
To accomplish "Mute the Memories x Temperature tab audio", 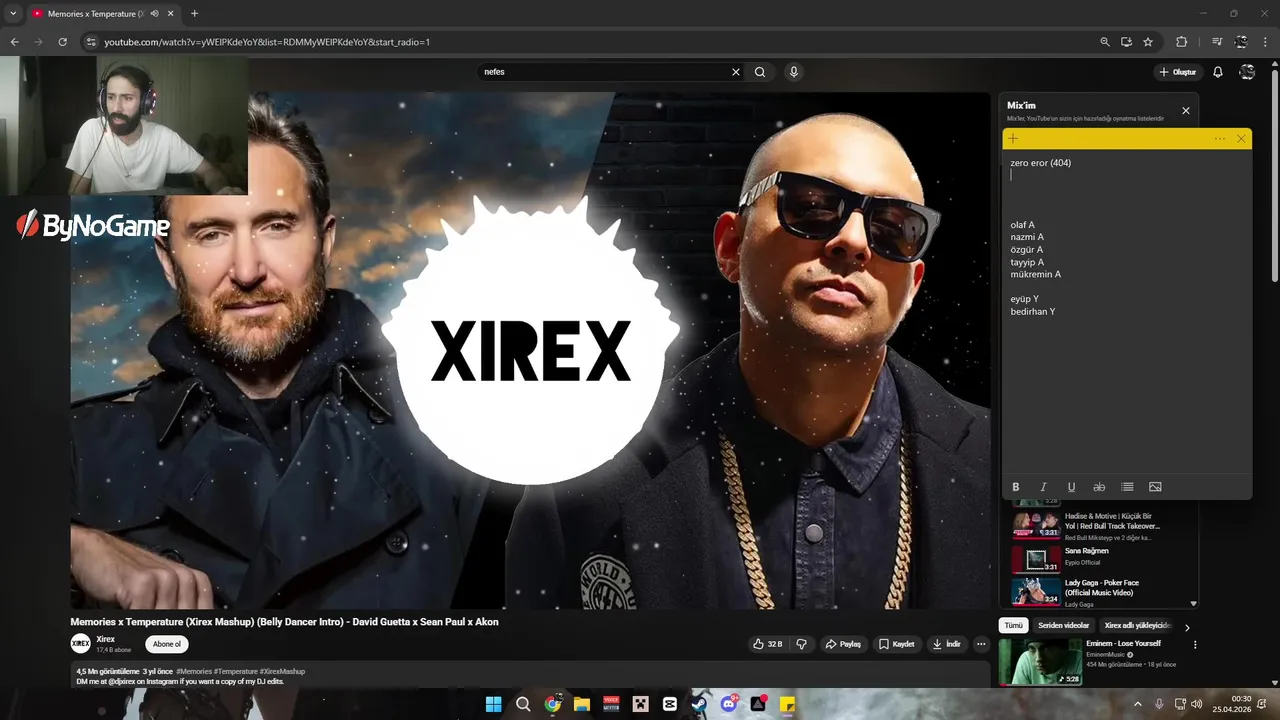I will point(154,14).
